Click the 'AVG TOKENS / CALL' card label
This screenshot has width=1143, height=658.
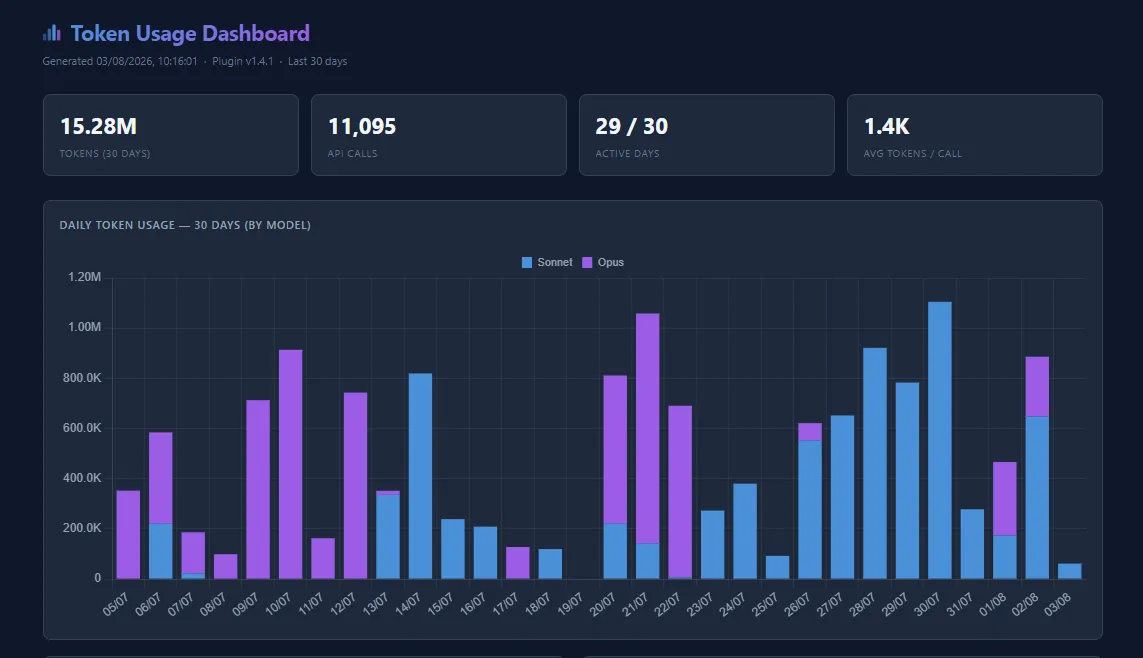coord(913,154)
